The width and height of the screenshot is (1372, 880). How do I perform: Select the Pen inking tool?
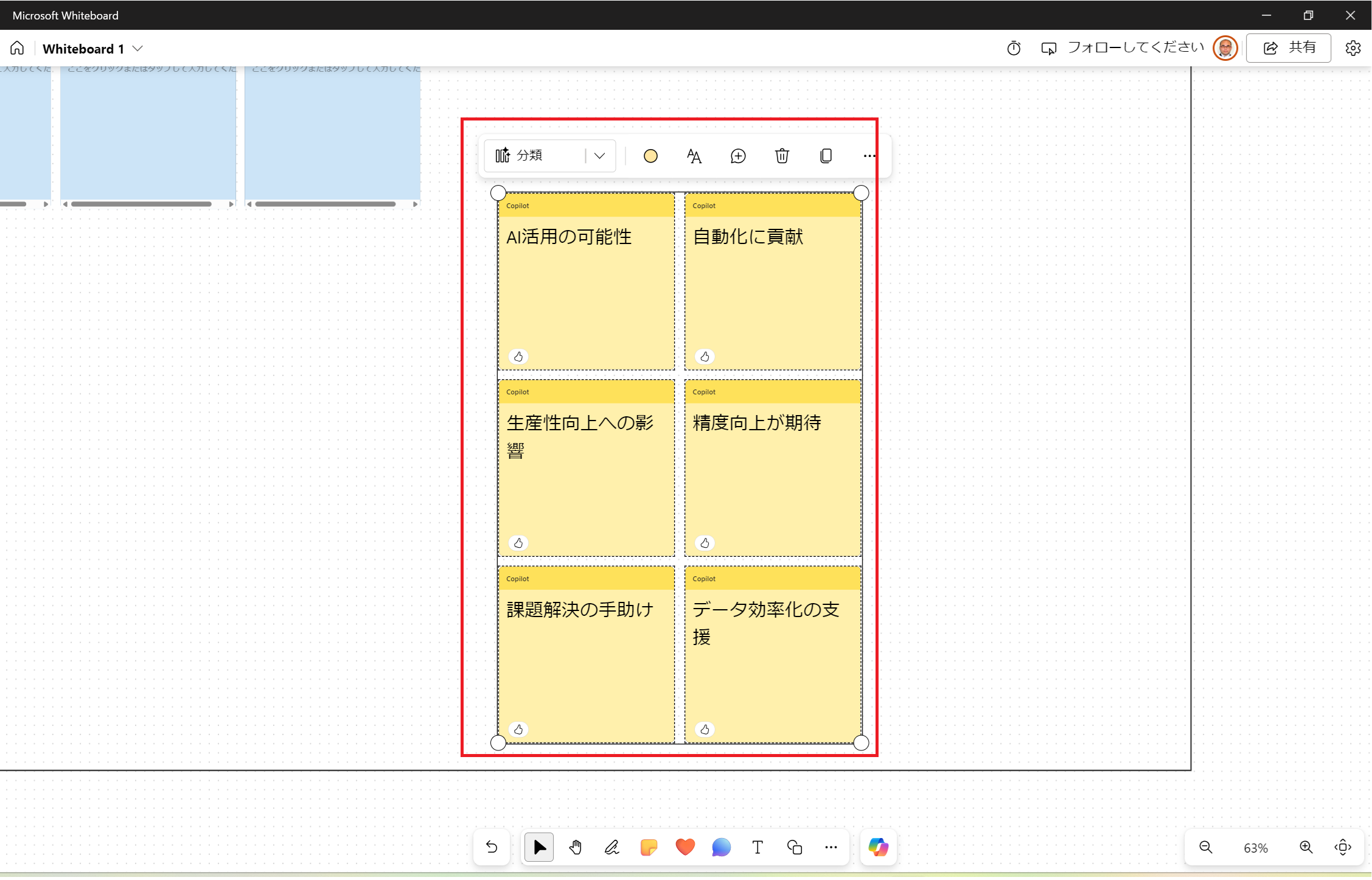pyautogui.click(x=611, y=847)
